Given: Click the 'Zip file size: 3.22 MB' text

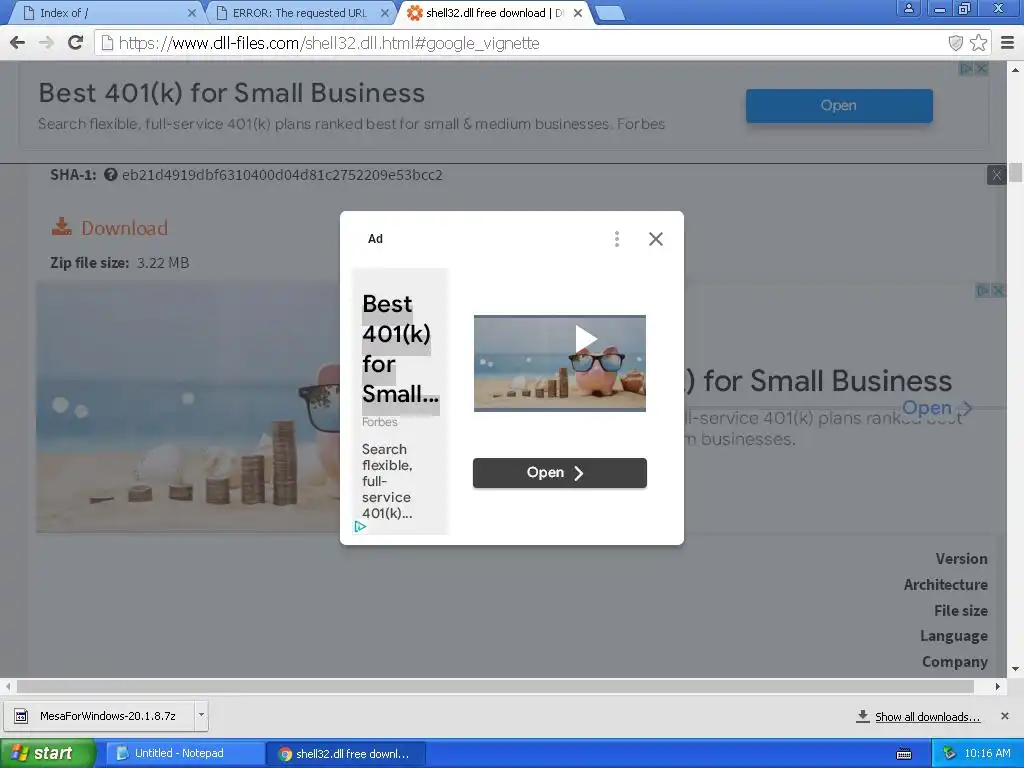Looking at the screenshot, I should [x=120, y=263].
